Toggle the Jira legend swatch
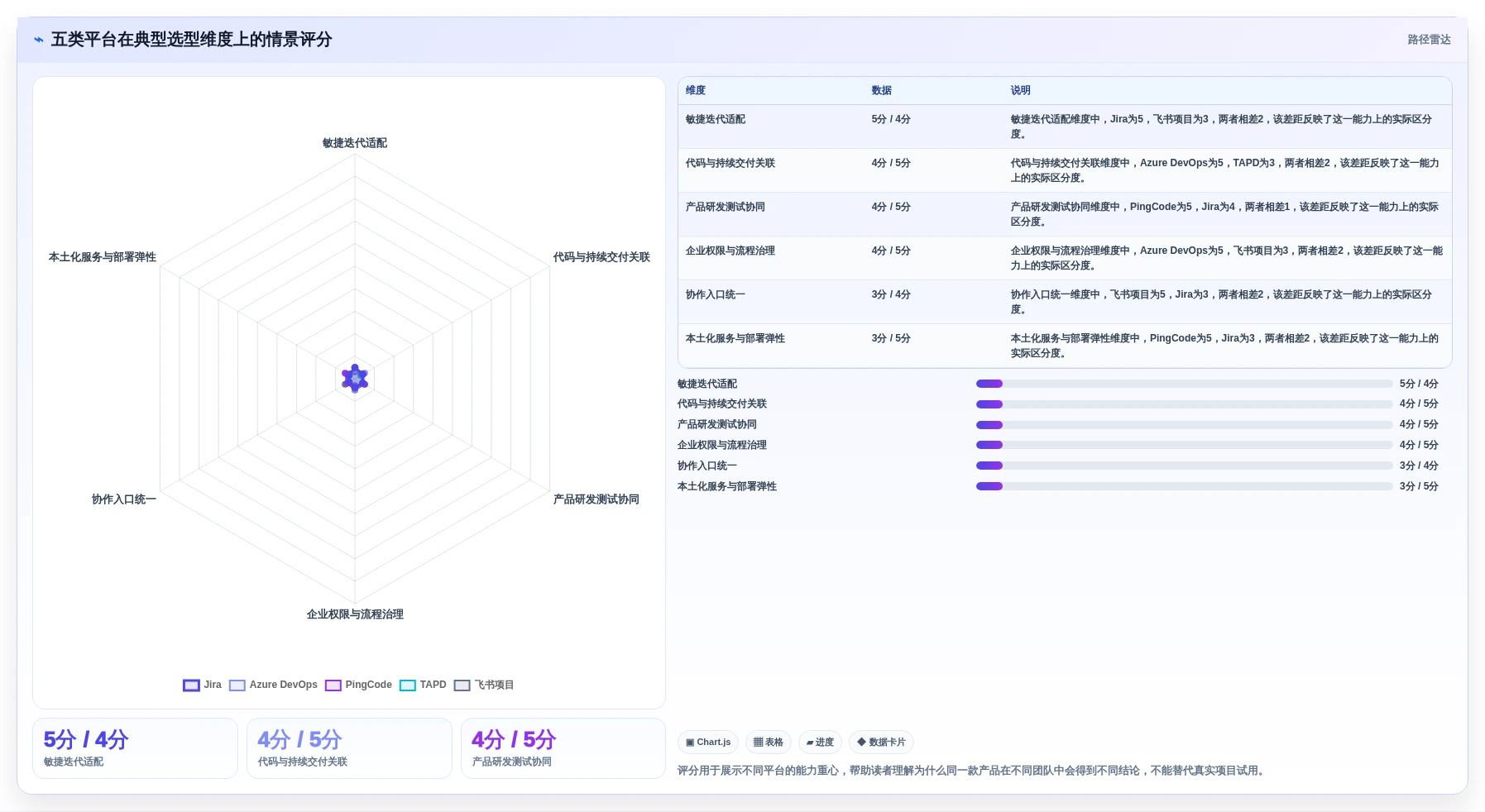Screen dimensions: 1485x812 coord(191,685)
